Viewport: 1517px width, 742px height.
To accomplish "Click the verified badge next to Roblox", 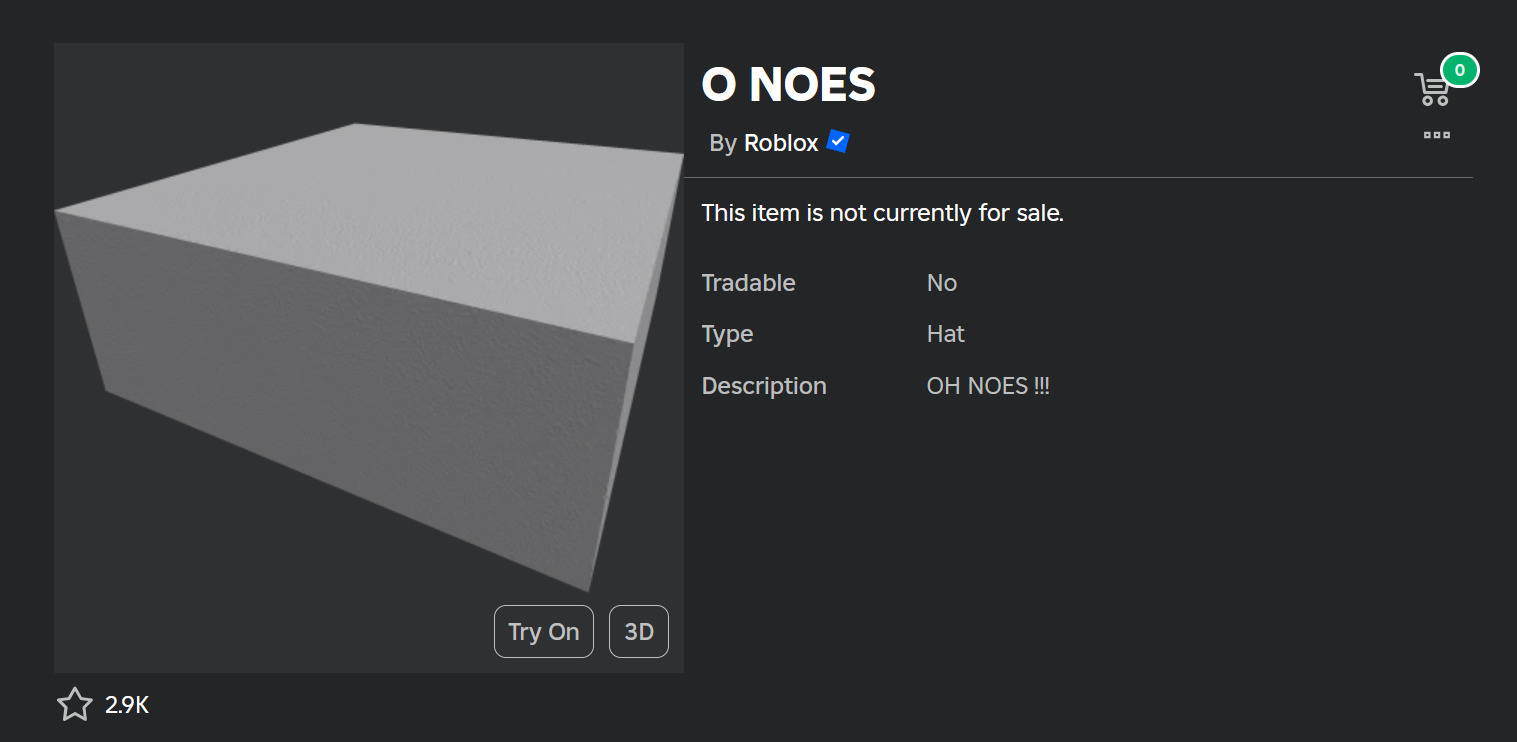I will (x=838, y=142).
